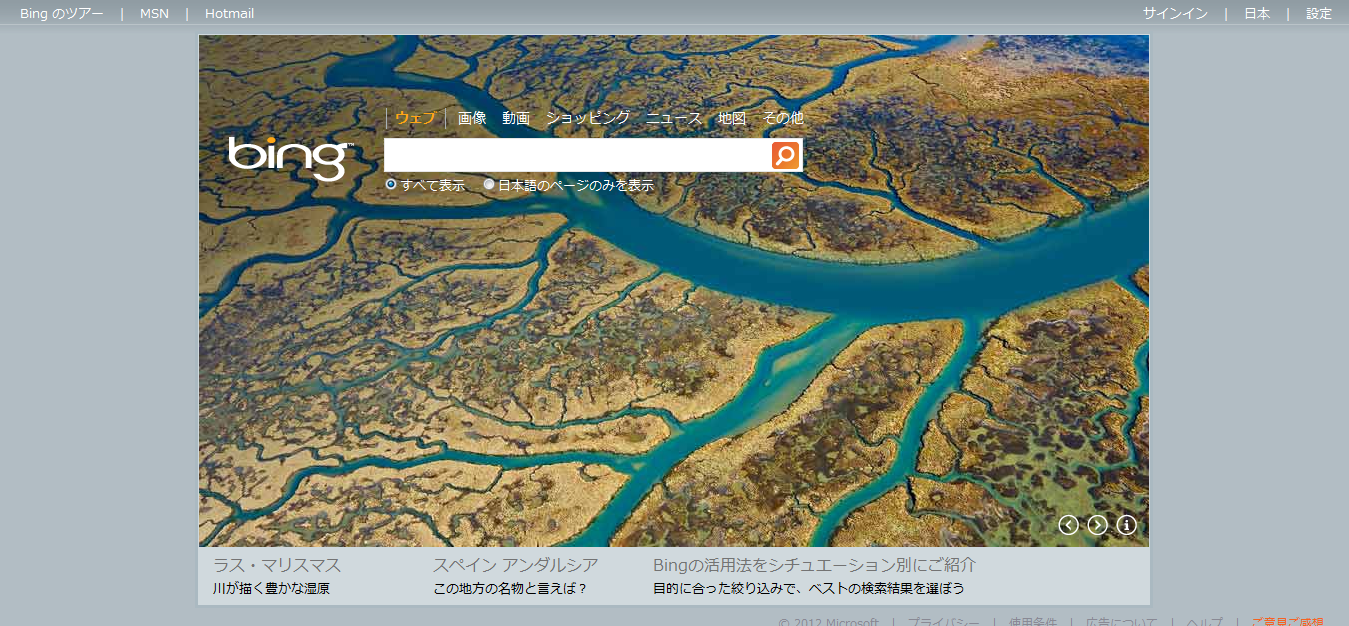Image resolution: width=1349 pixels, height=626 pixels.
Task: Change region via the 日本 link
Action: (1257, 13)
